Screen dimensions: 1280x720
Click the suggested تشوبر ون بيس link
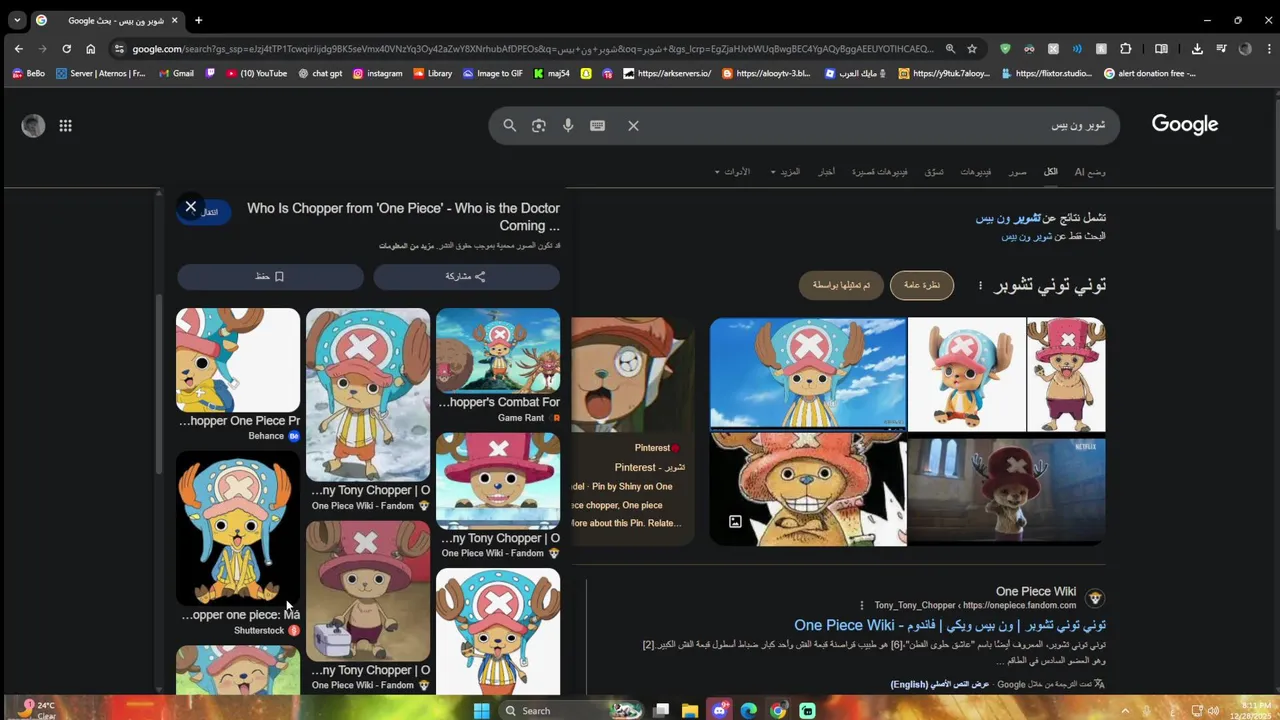click(x=1008, y=218)
